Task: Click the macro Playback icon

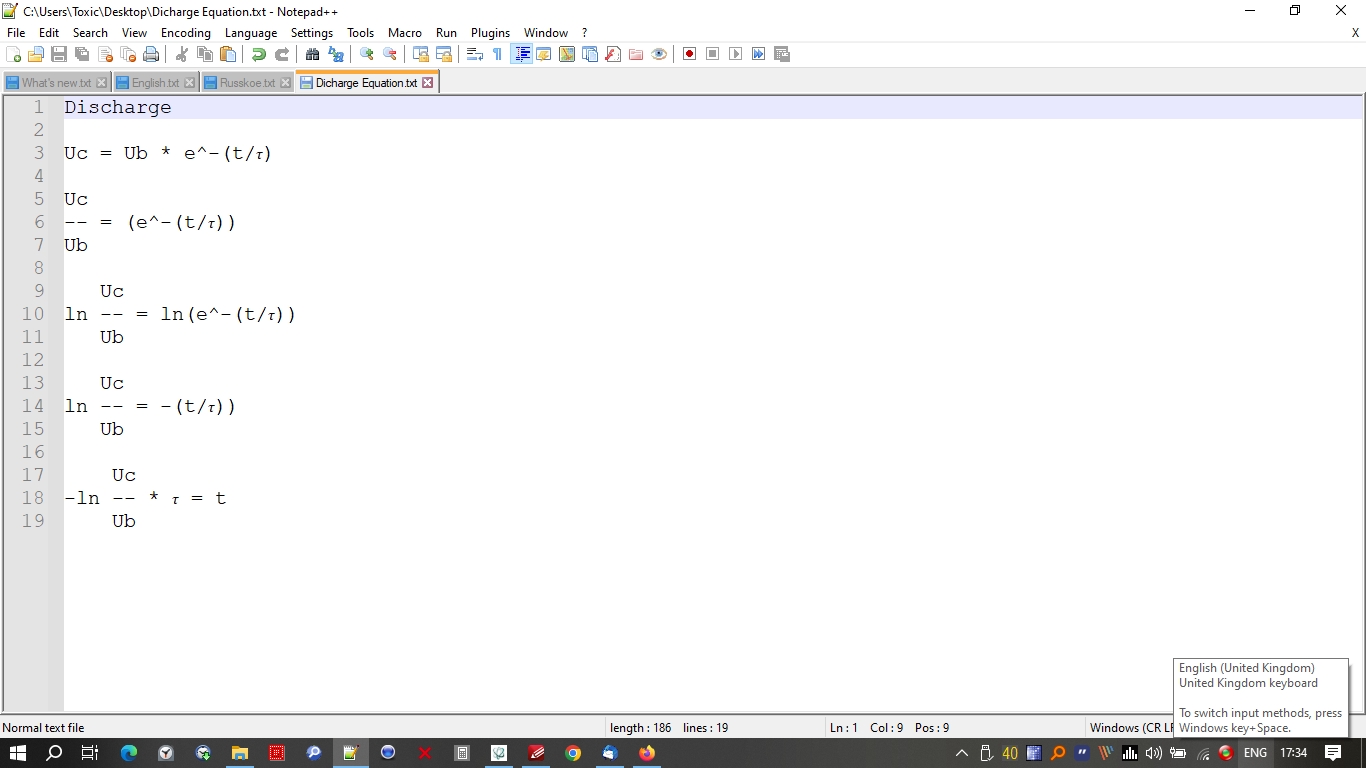Action: (735, 54)
